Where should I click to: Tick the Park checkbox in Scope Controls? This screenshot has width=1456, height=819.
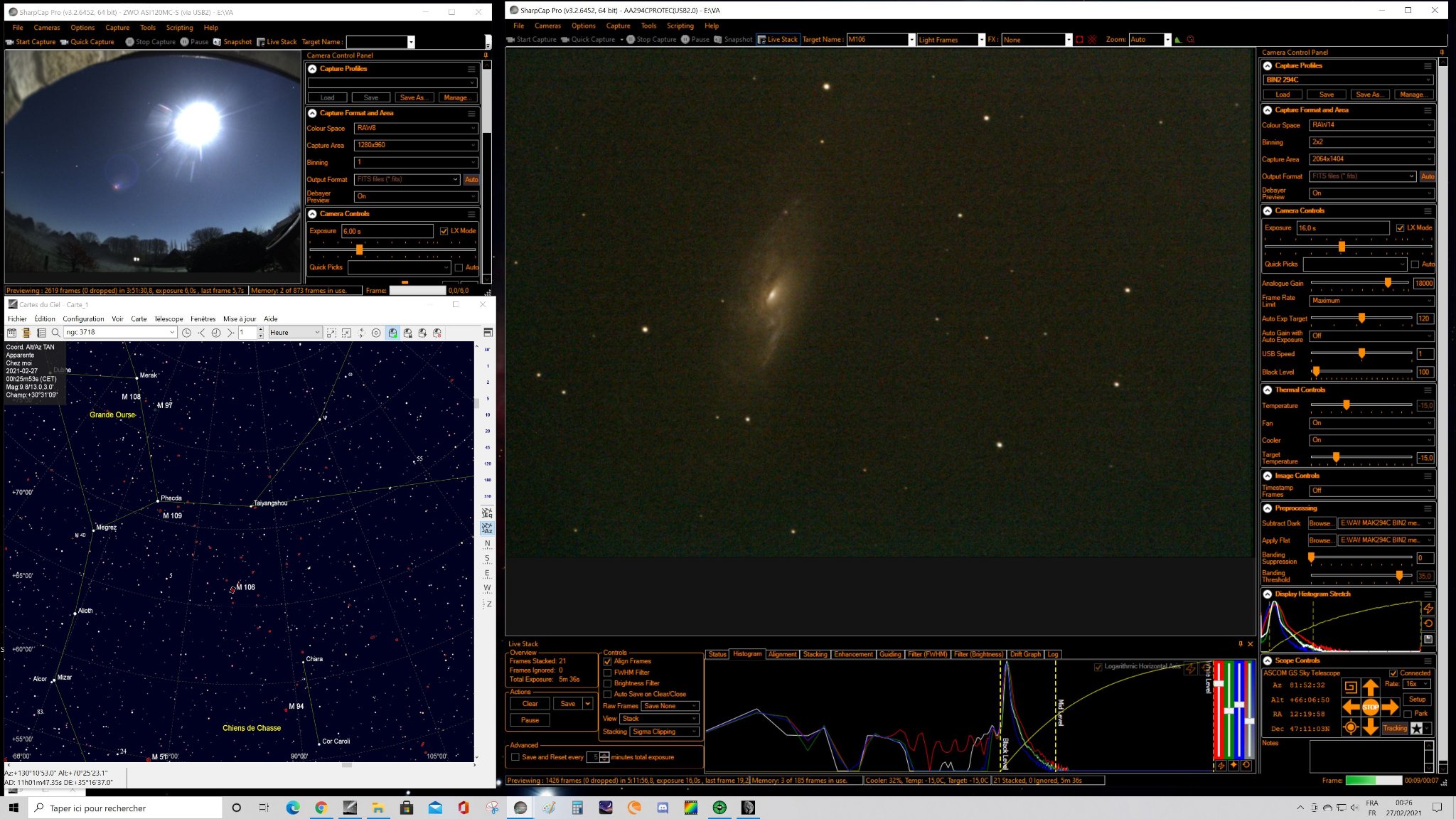click(x=1408, y=714)
